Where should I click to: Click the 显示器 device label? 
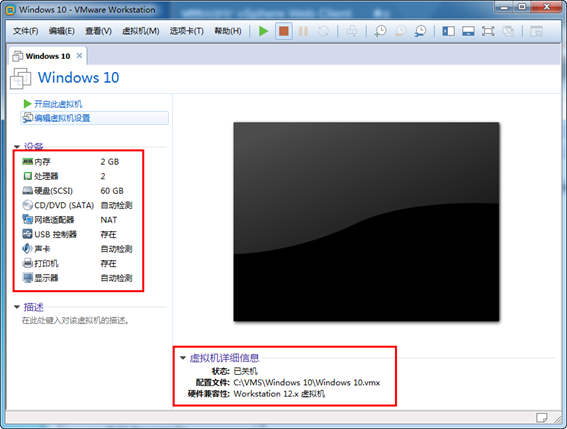(x=46, y=278)
